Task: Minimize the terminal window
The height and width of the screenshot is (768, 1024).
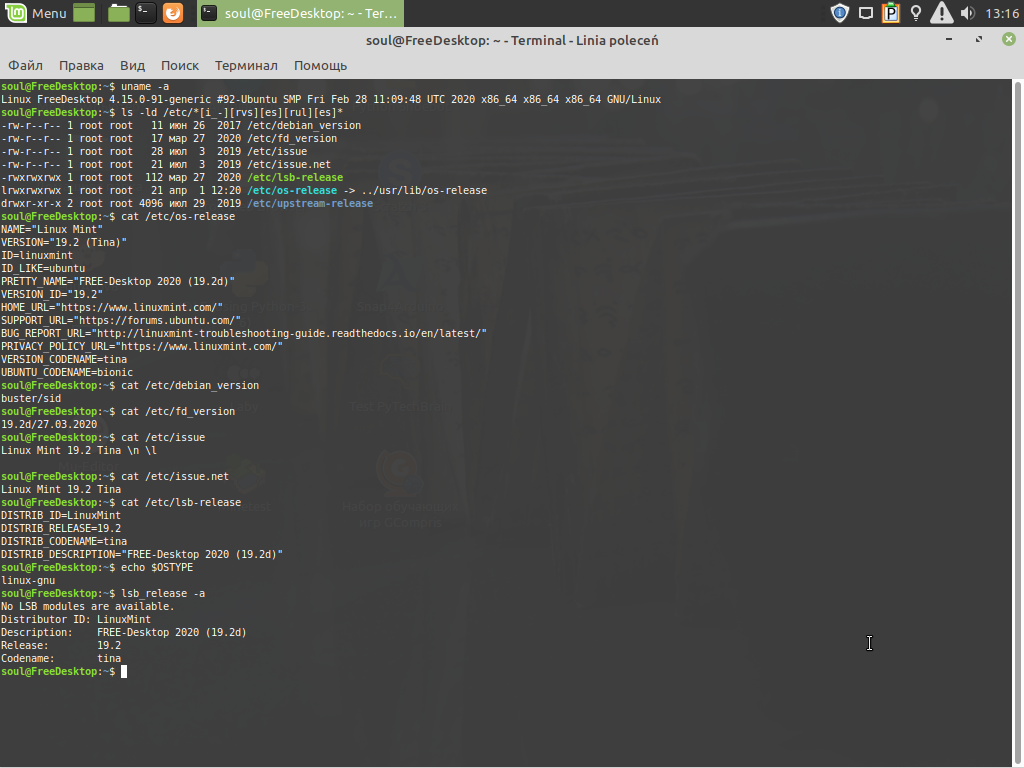Action: [x=949, y=40]
